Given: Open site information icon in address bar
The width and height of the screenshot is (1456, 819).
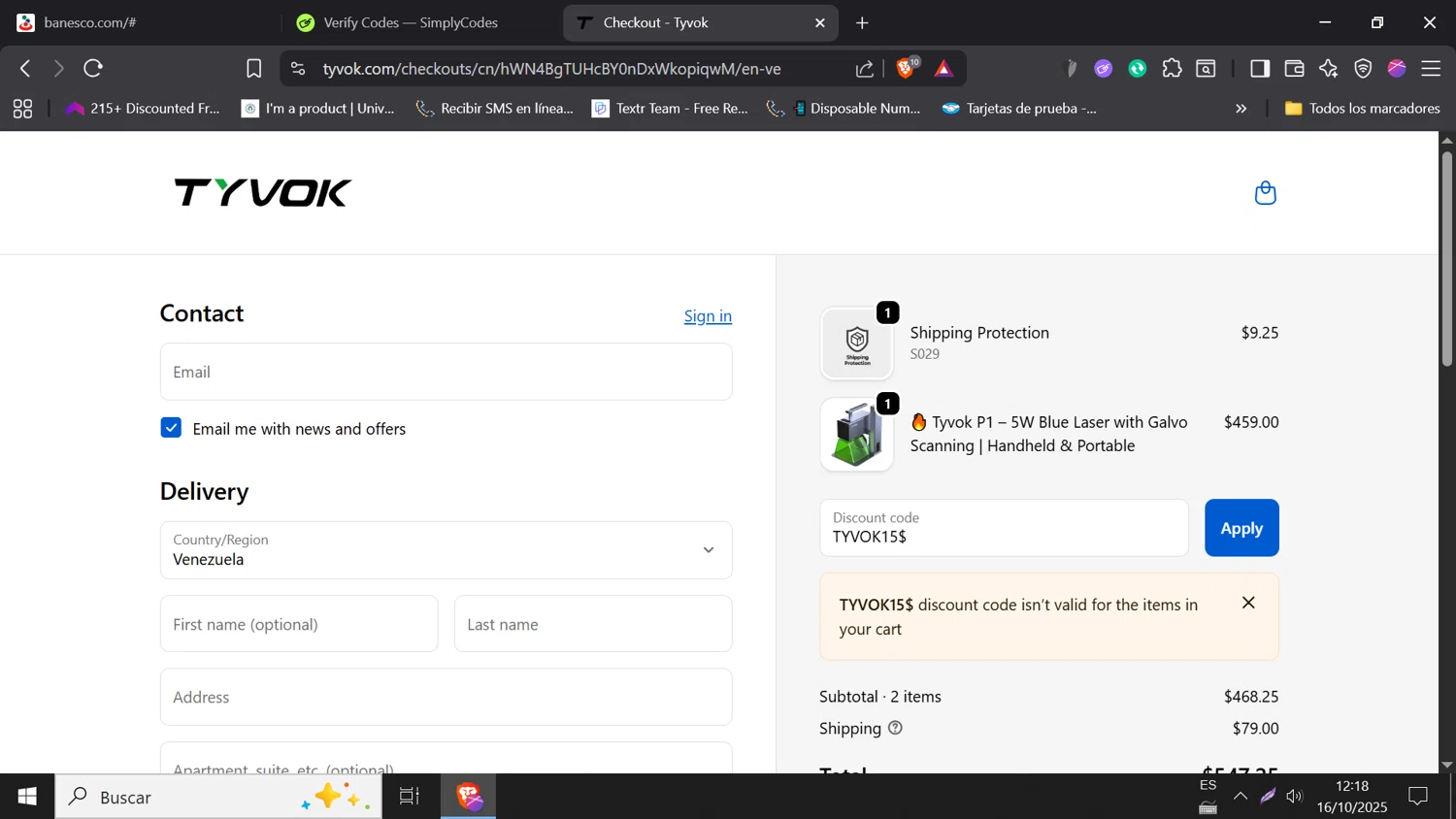Looking at the screenshot, I should (x=298, y=69).
